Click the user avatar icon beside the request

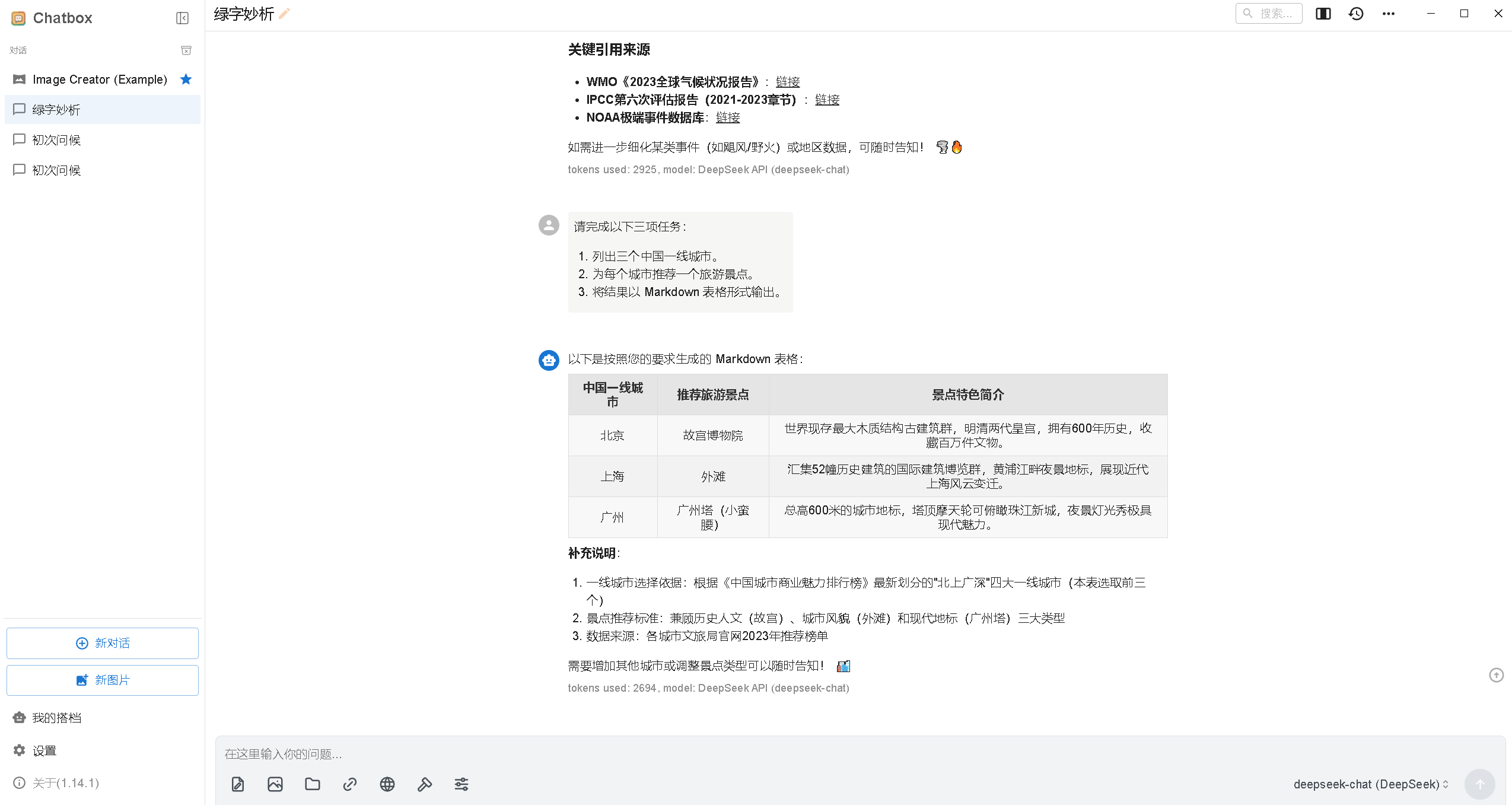point(549,225)
